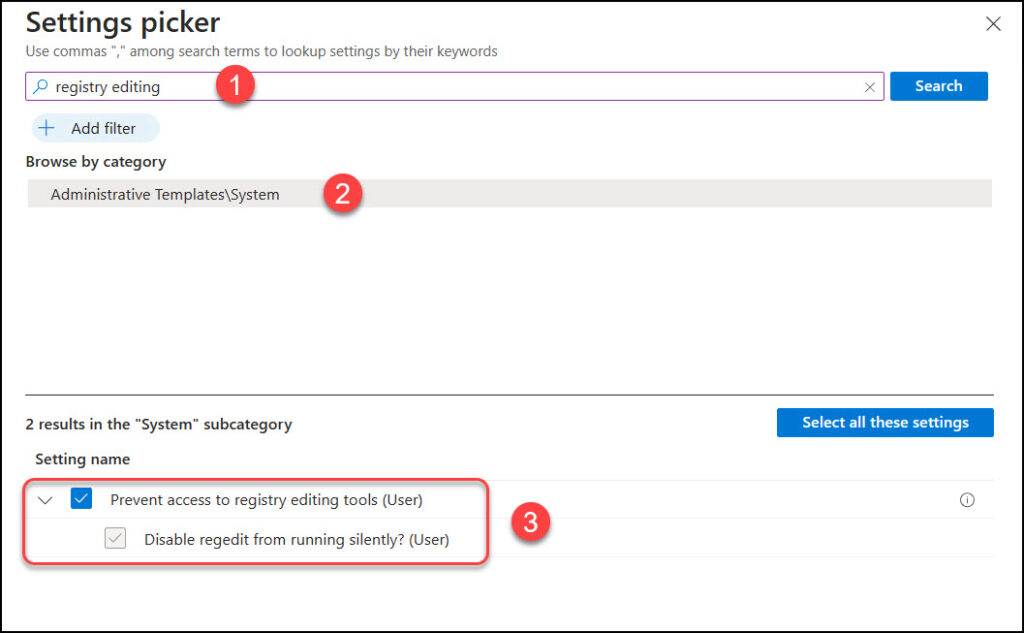The image size is (1024, 633).
Task: Click the Setting name column header
Action: tap(82, 459)
